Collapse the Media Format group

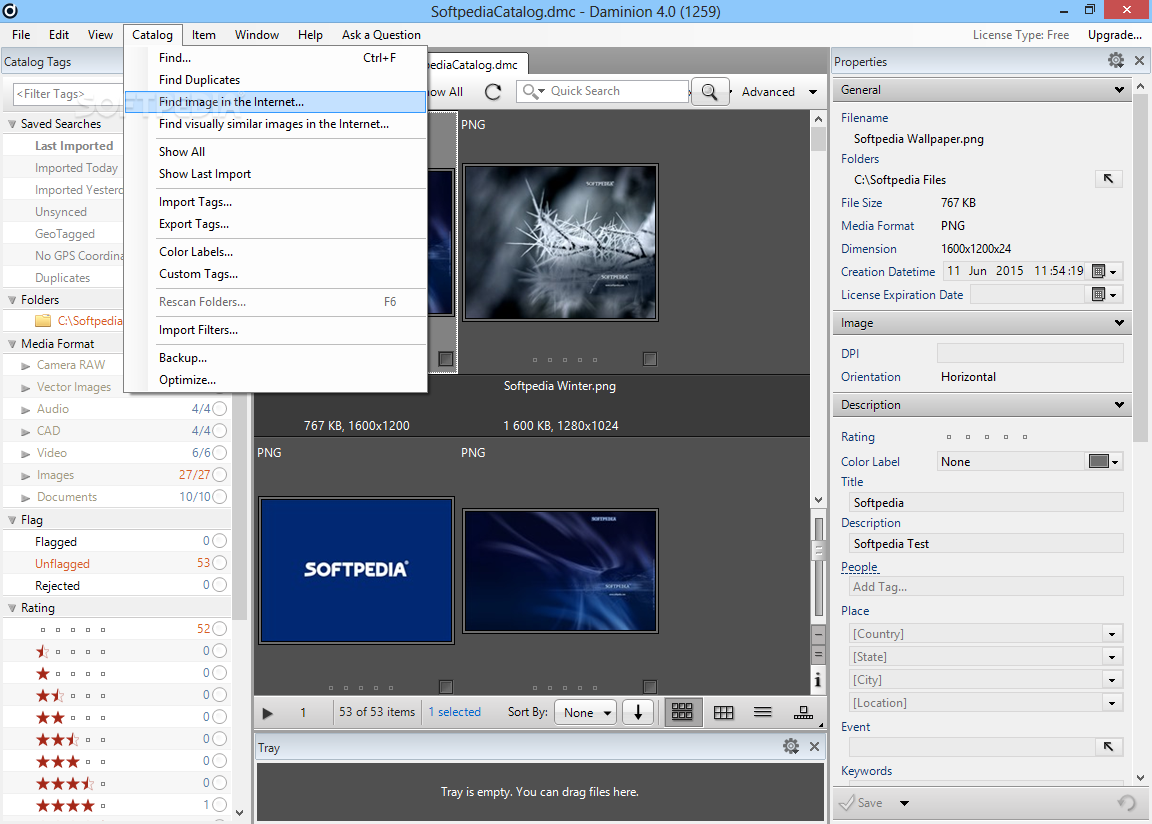pyautogui.click(x=12, y=344)
